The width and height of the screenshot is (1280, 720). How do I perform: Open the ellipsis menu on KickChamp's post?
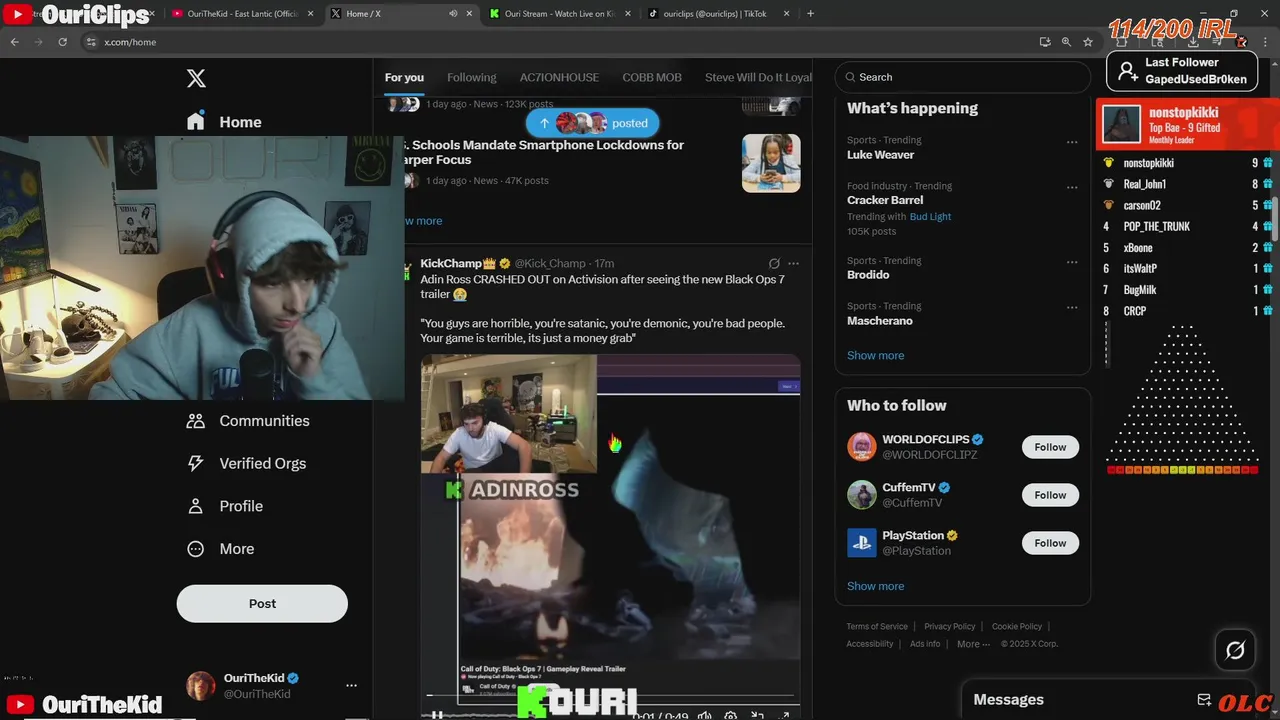(793, 264)
